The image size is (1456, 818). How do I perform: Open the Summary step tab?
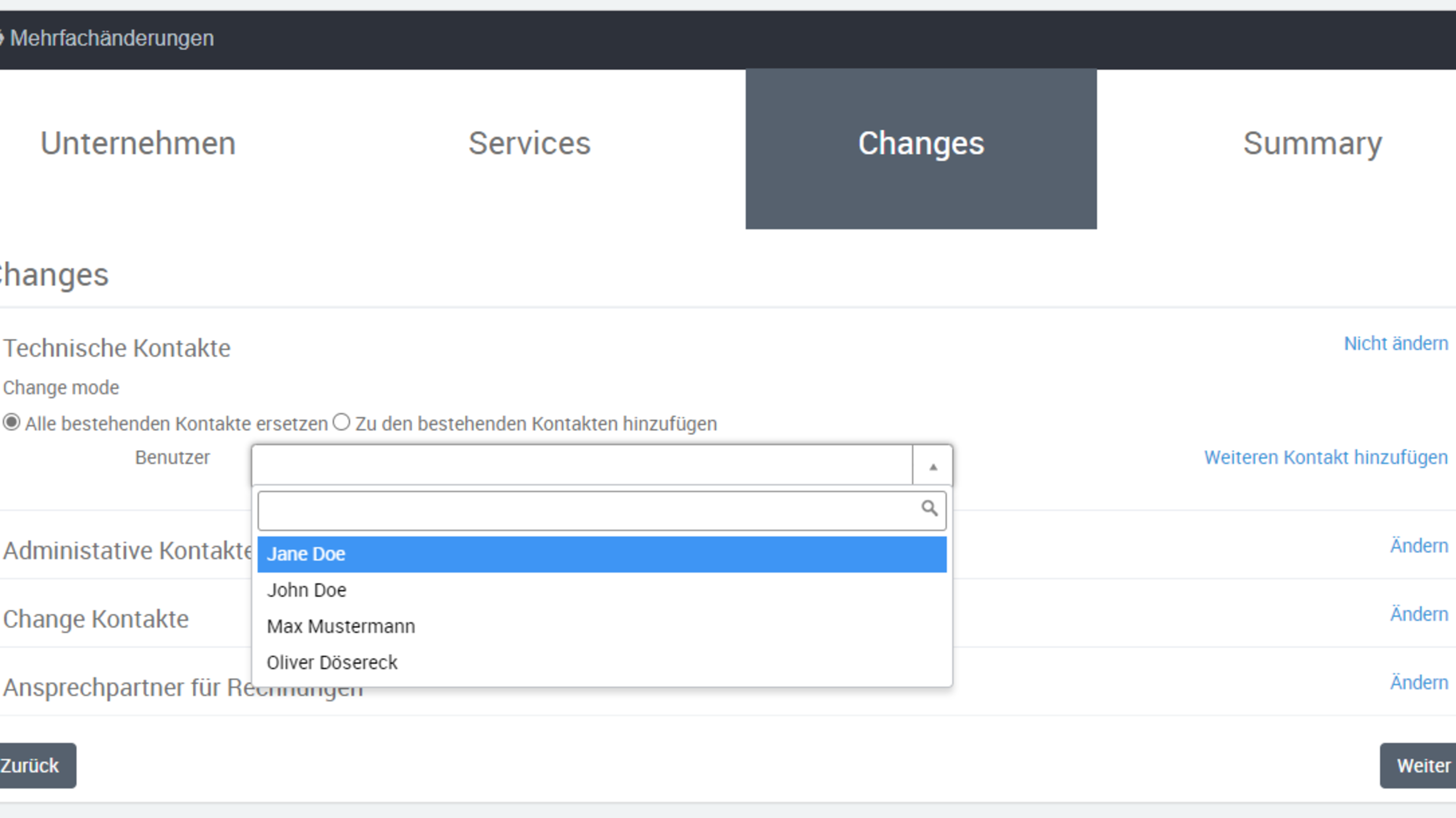[x=1312, y=143]
